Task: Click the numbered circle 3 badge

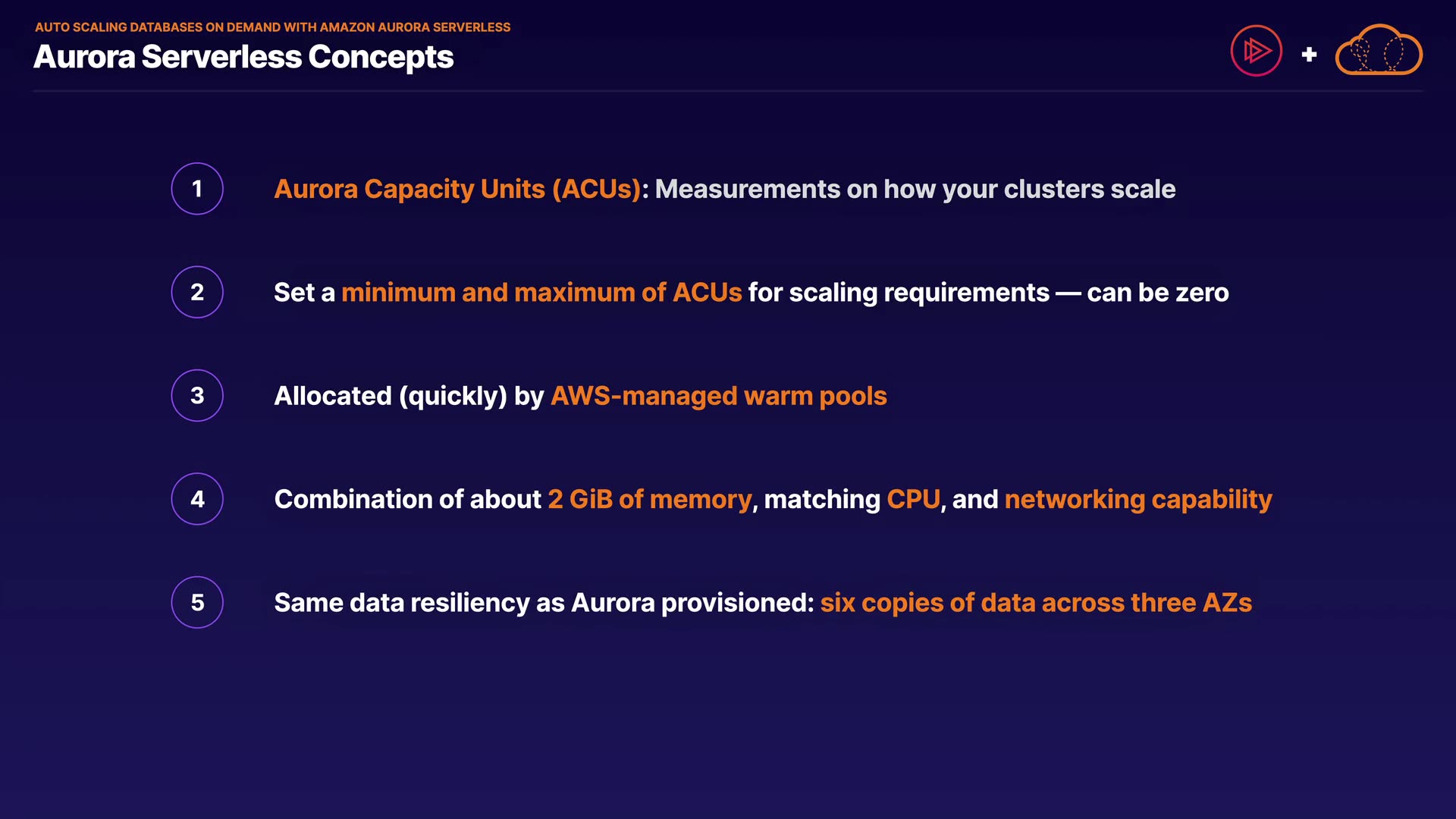Action: [197, 396]
